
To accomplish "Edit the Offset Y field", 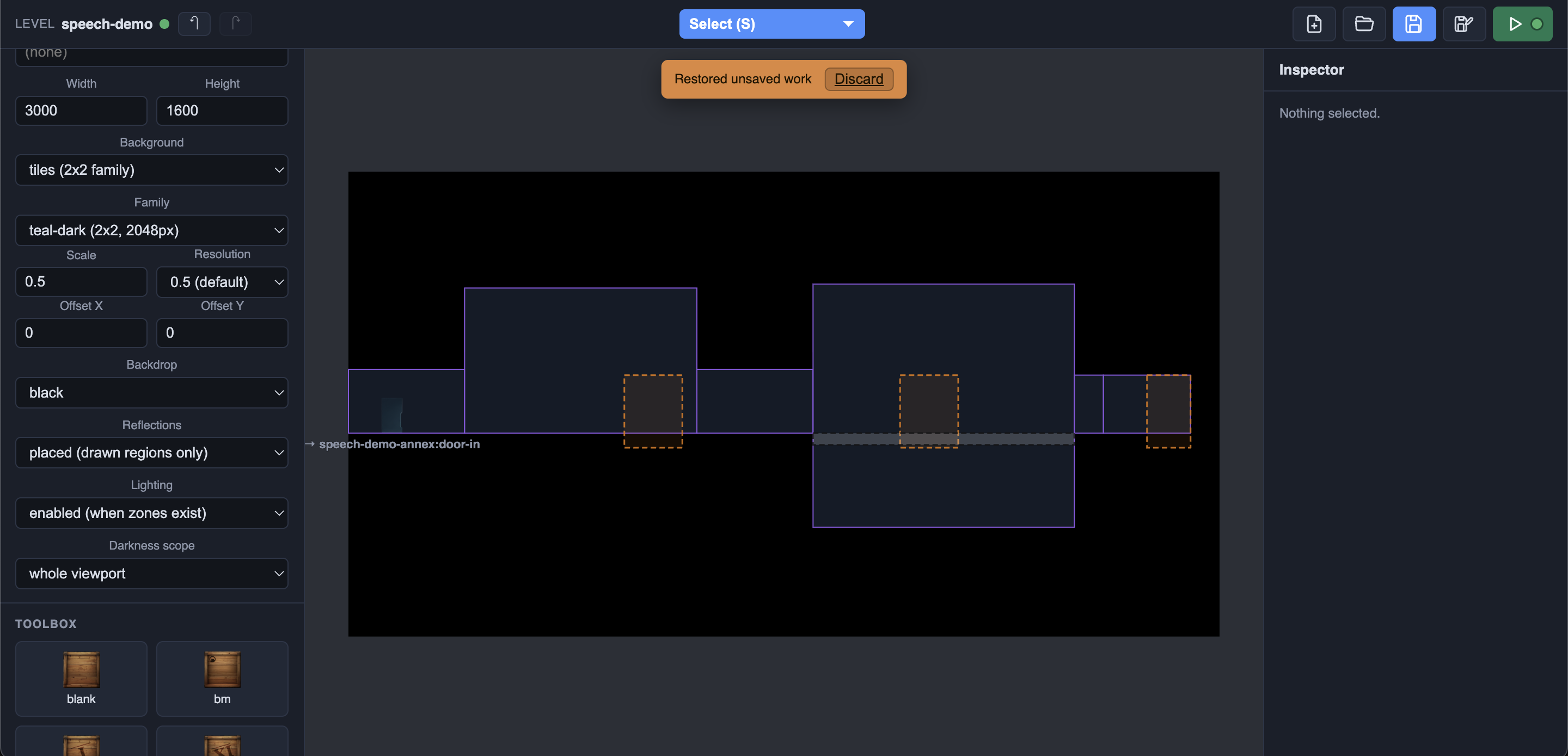I will (222, 333).
